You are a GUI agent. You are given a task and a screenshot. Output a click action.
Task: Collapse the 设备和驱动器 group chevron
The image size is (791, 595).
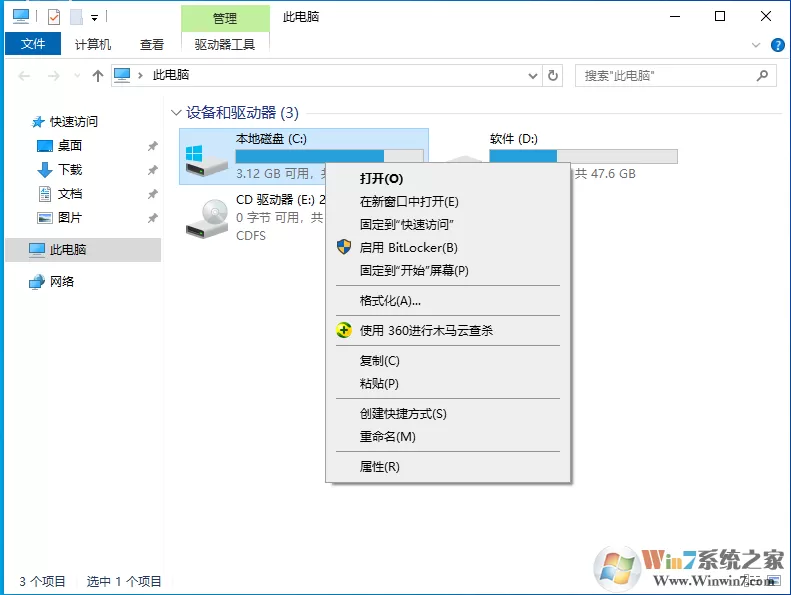pos(176,112)
